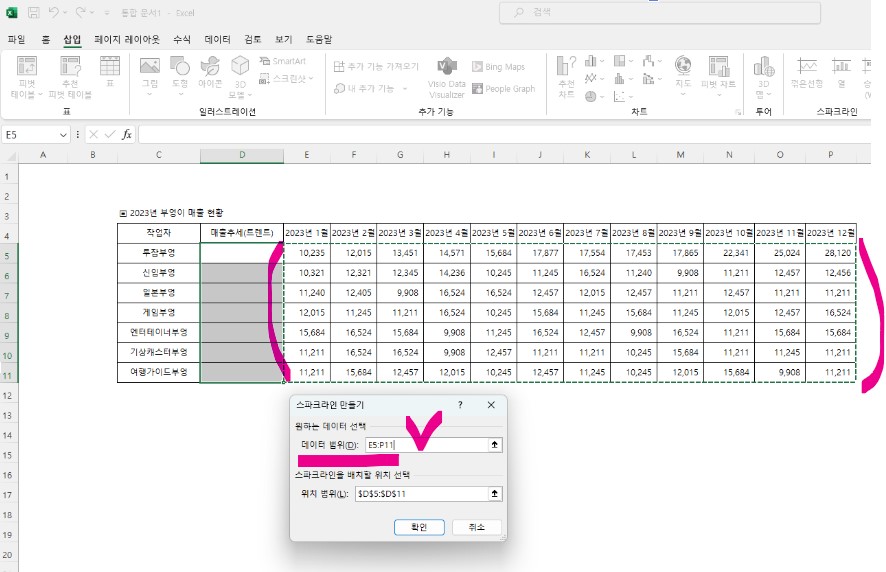
Task: Click the Save icon in the title bar
Action: tap(33, 12)
